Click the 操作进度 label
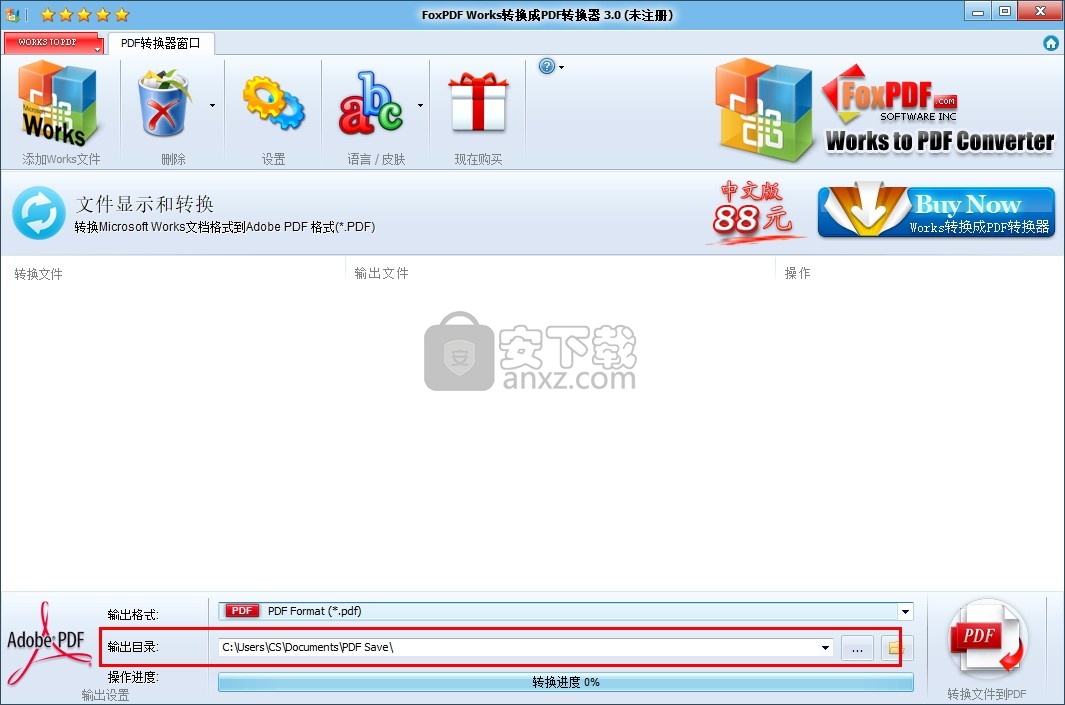The height and width of the screenshot is (705, 1065). pos(132,677)
